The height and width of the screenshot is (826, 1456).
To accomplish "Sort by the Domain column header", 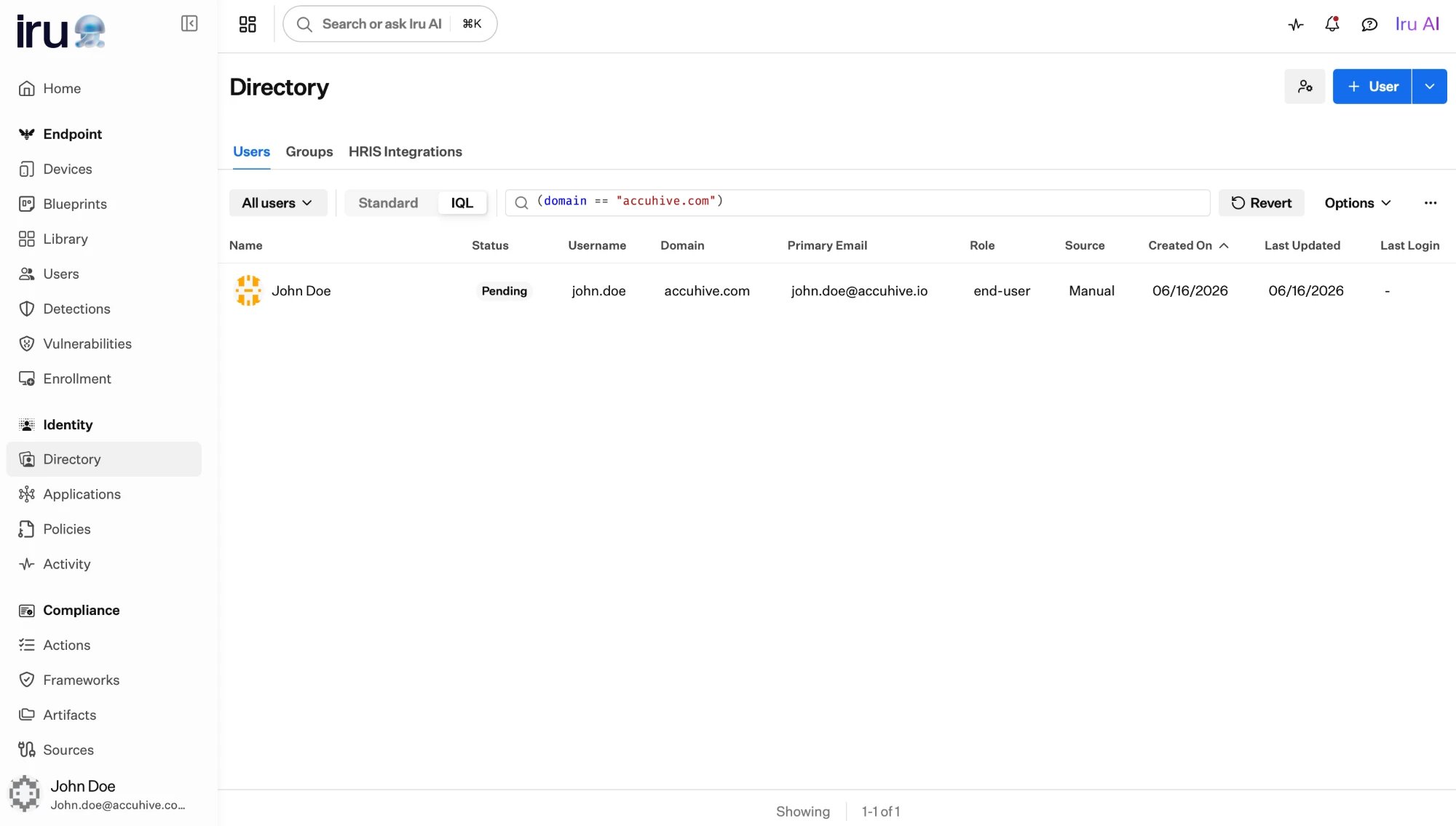I will (682, 245).
